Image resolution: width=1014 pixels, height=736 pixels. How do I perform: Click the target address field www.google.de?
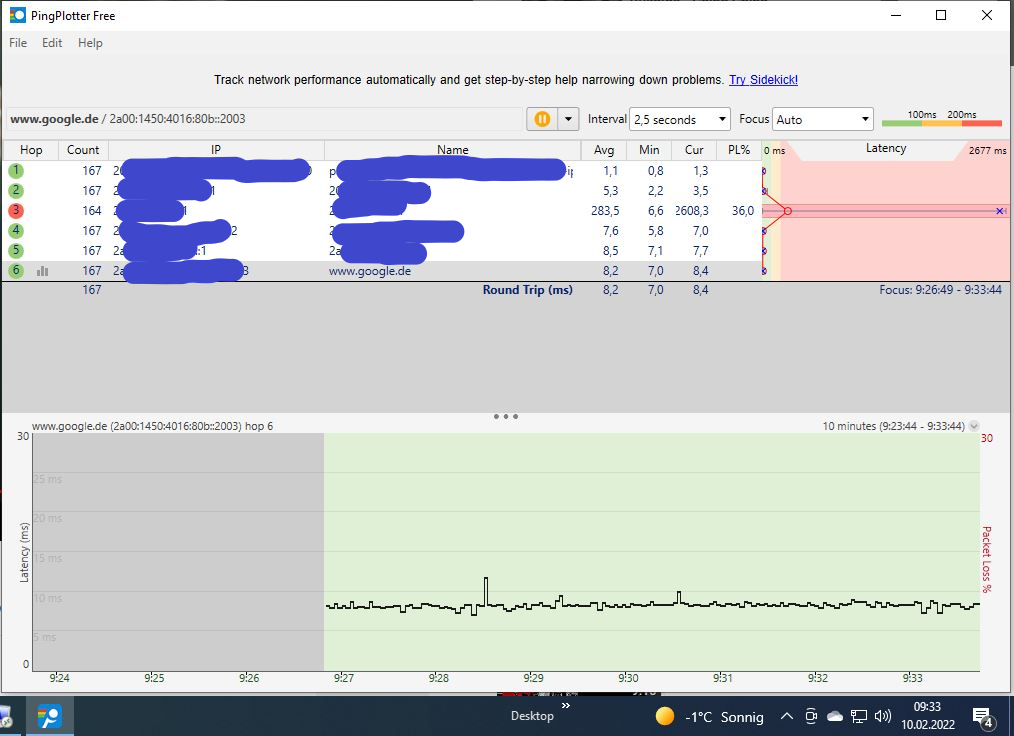pos(265,119)
